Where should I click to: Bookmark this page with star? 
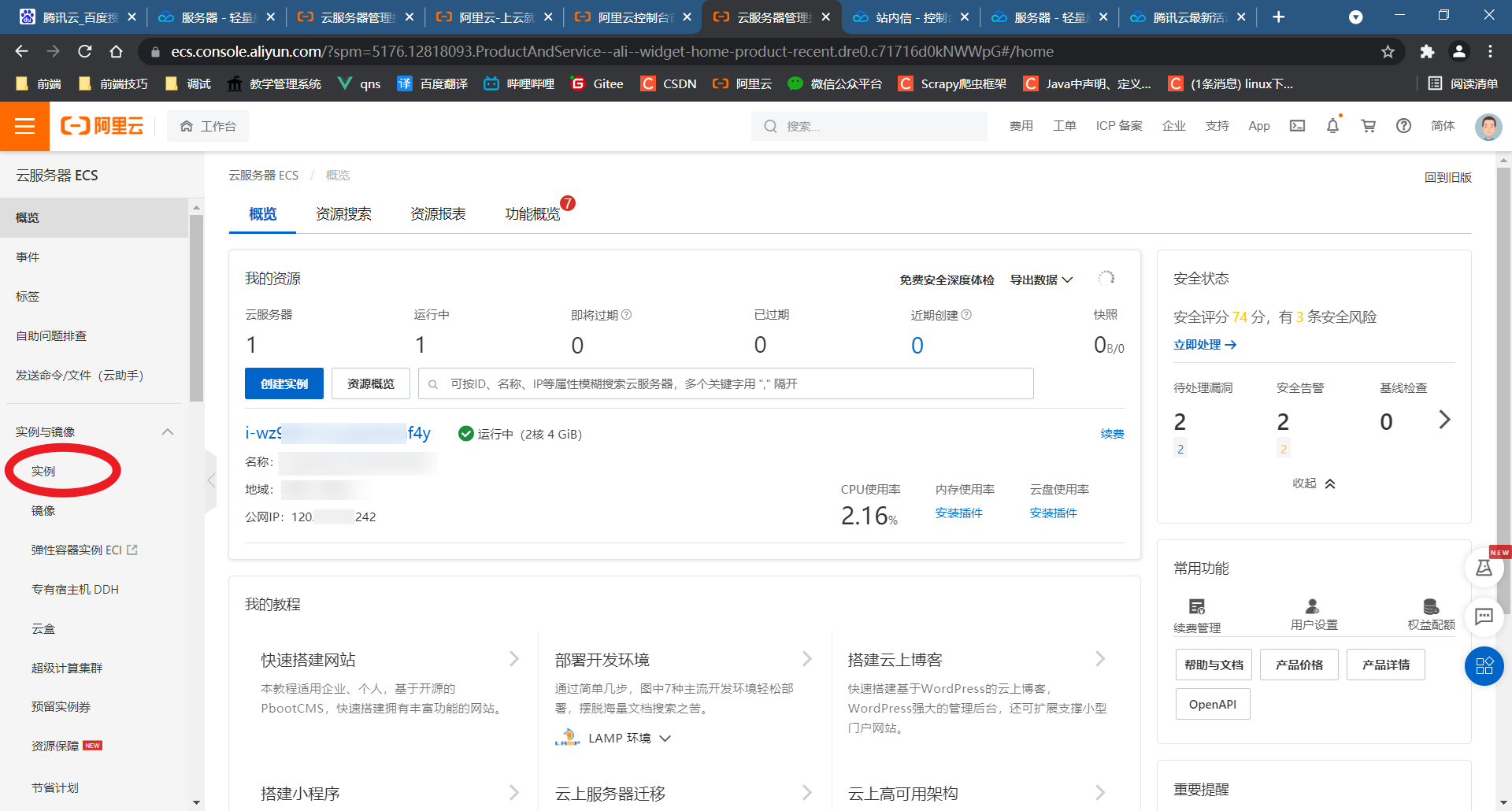1388,51
